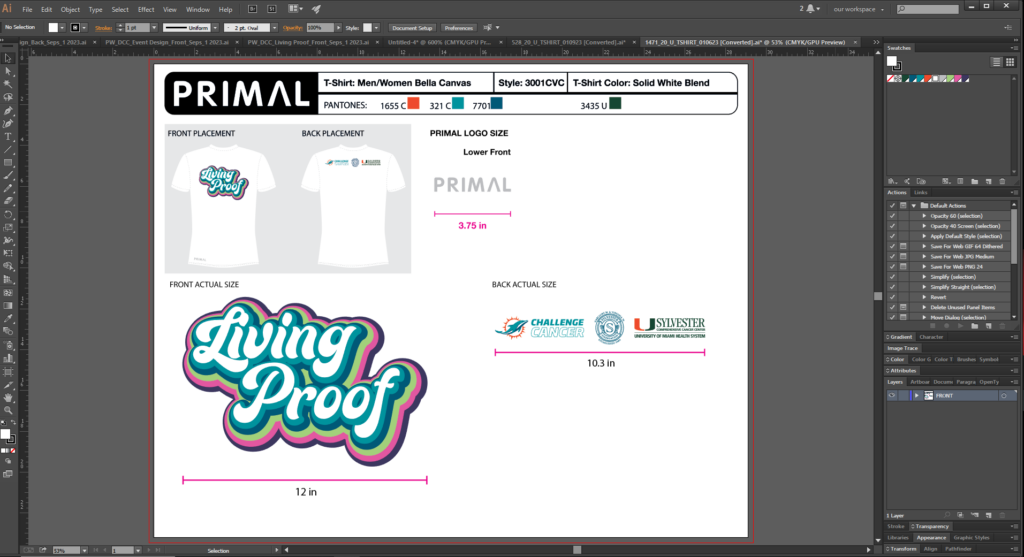Select the Type tool

pos(8,137)
